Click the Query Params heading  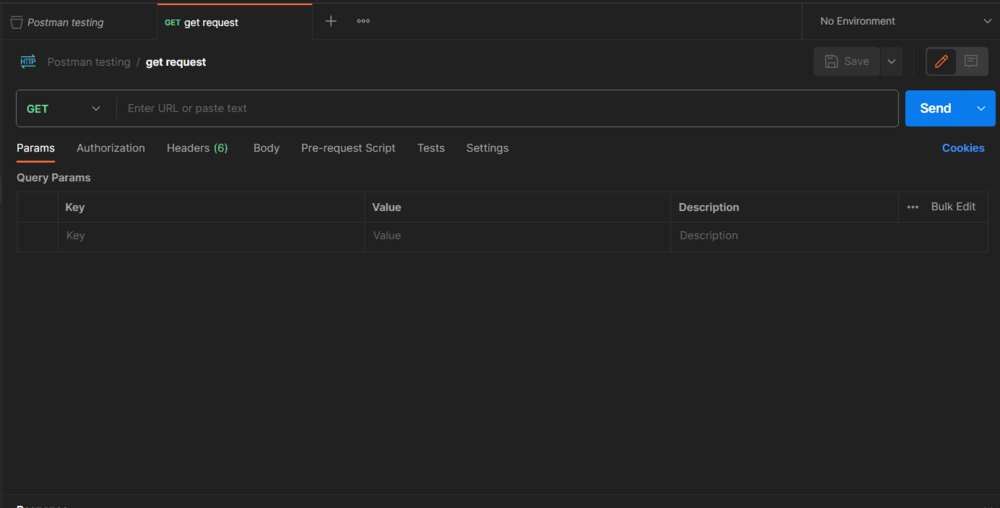click(x=54, y=178)
